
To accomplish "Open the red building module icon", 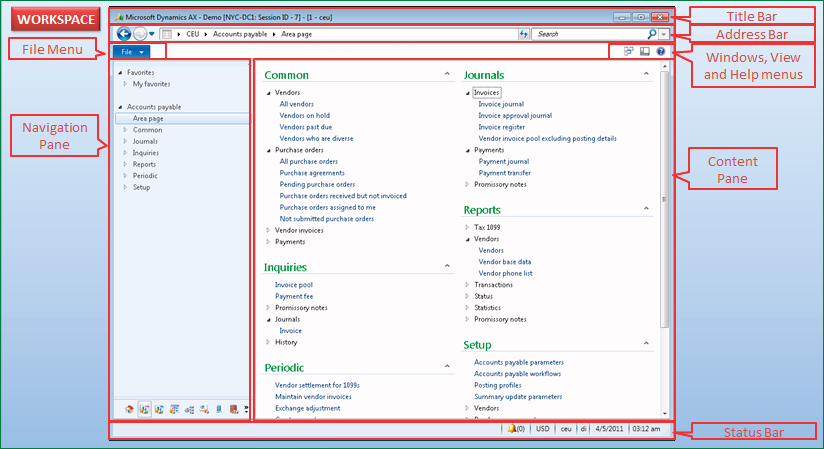I will [x=234, y=409].
